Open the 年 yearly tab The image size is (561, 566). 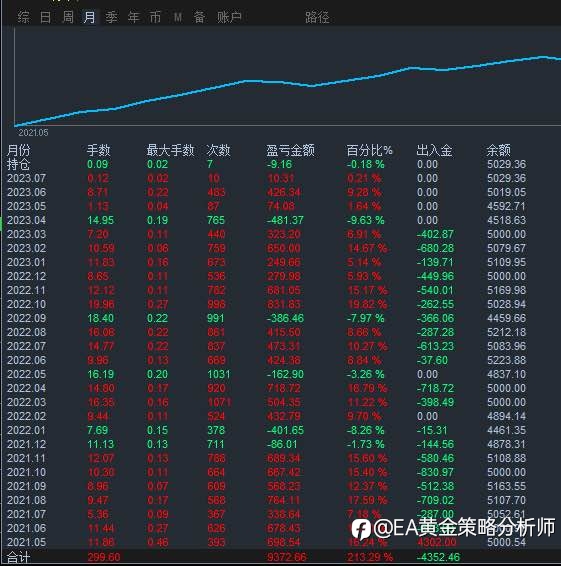(133, 17)
